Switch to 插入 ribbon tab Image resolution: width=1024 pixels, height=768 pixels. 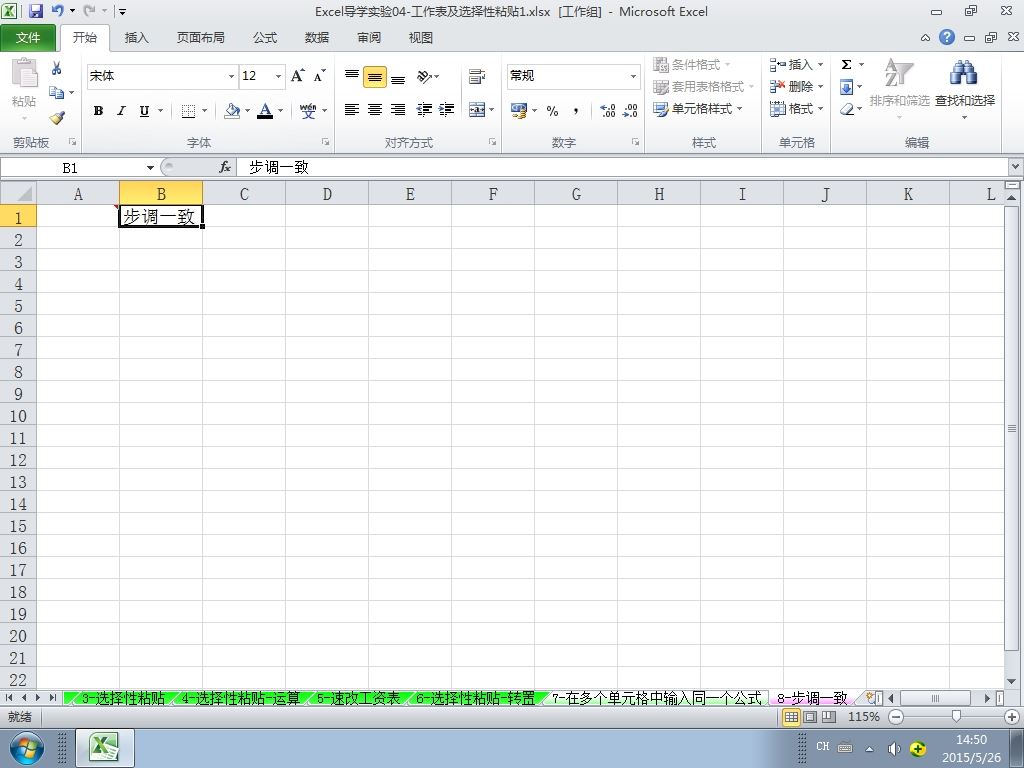pyautogui.click(x=136, y=38)
